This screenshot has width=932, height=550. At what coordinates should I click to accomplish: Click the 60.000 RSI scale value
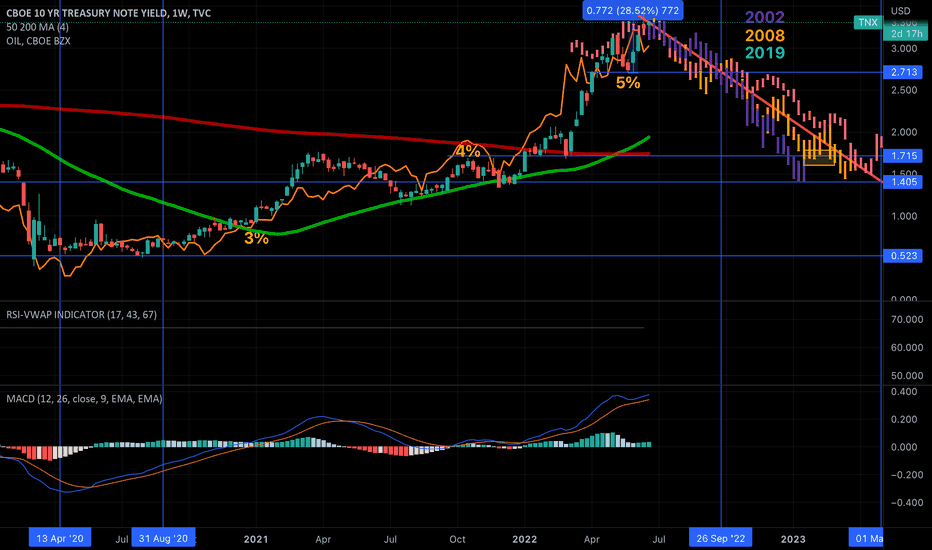906,347
